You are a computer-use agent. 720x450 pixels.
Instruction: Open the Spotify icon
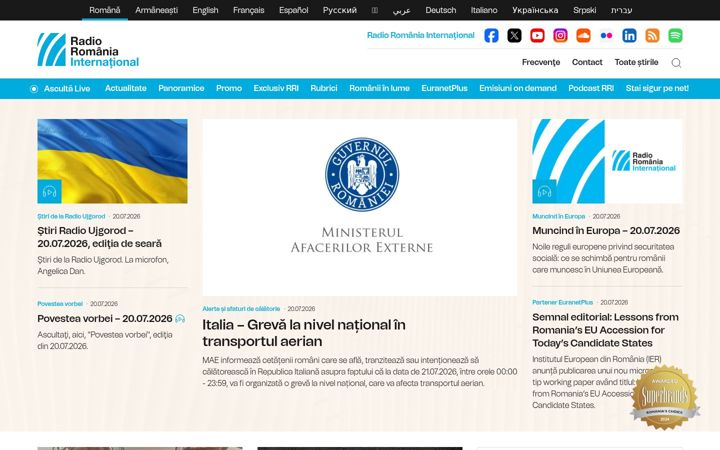pyautogui.click(x=675, y=35)
